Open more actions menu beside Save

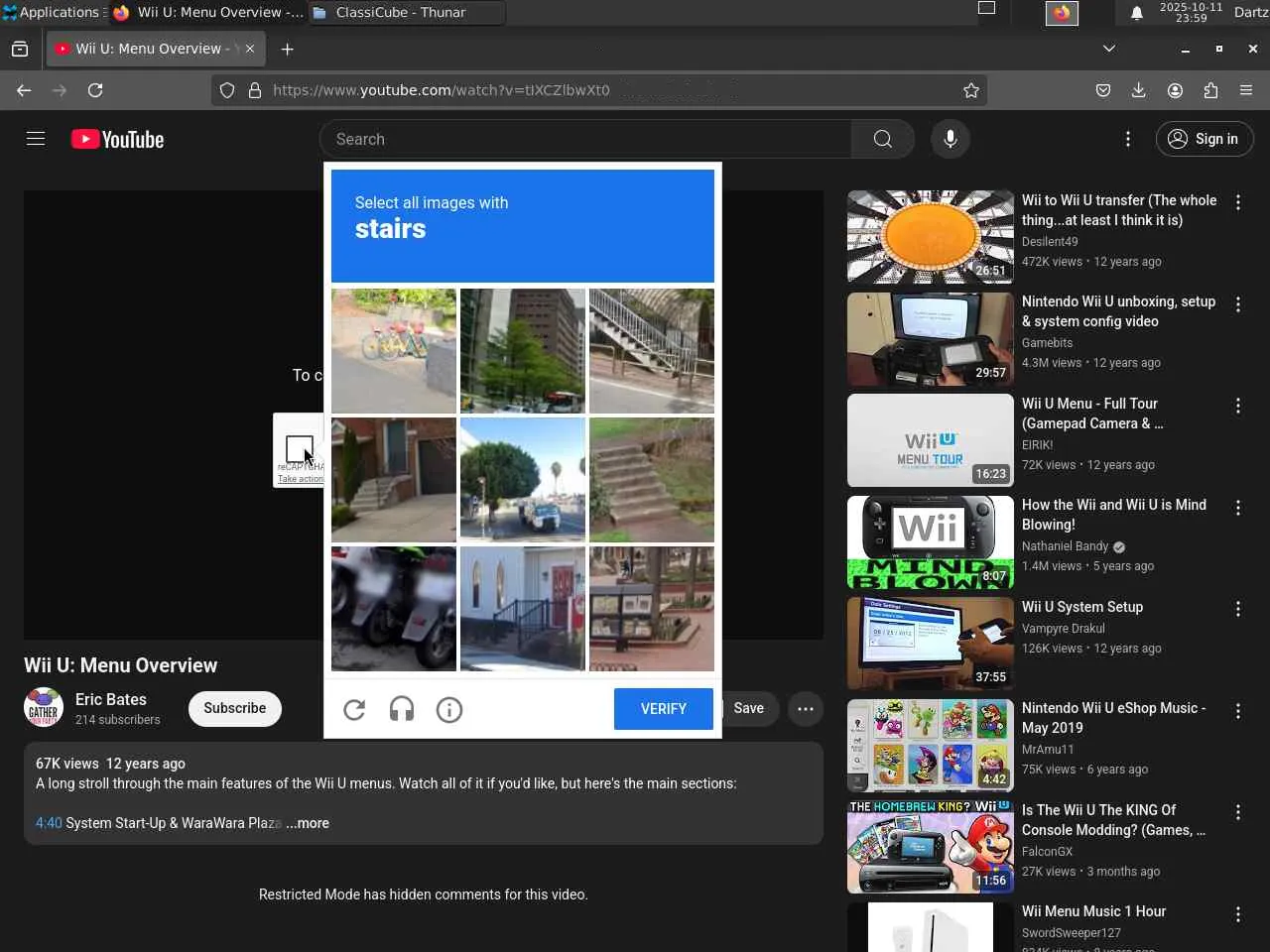pos(806,708)
